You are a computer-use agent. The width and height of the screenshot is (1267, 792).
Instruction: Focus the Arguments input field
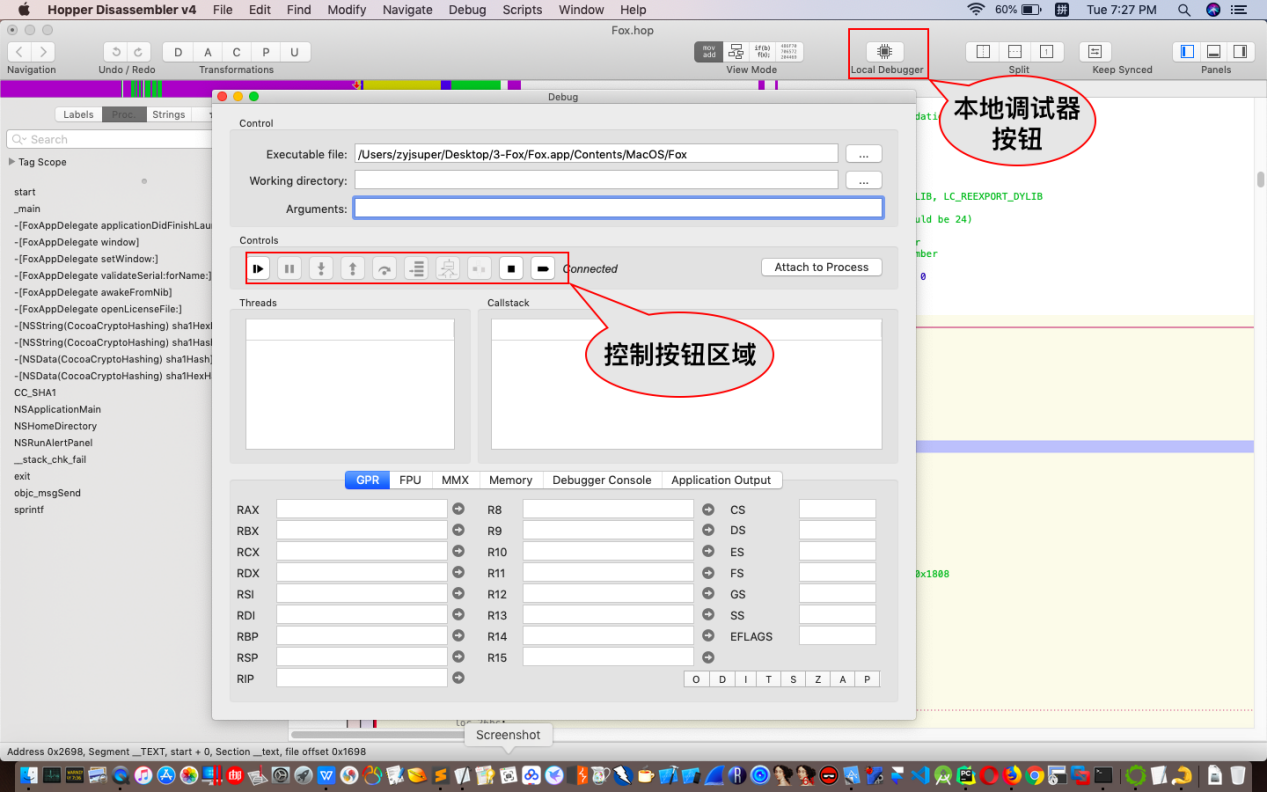tap(618, 208)
